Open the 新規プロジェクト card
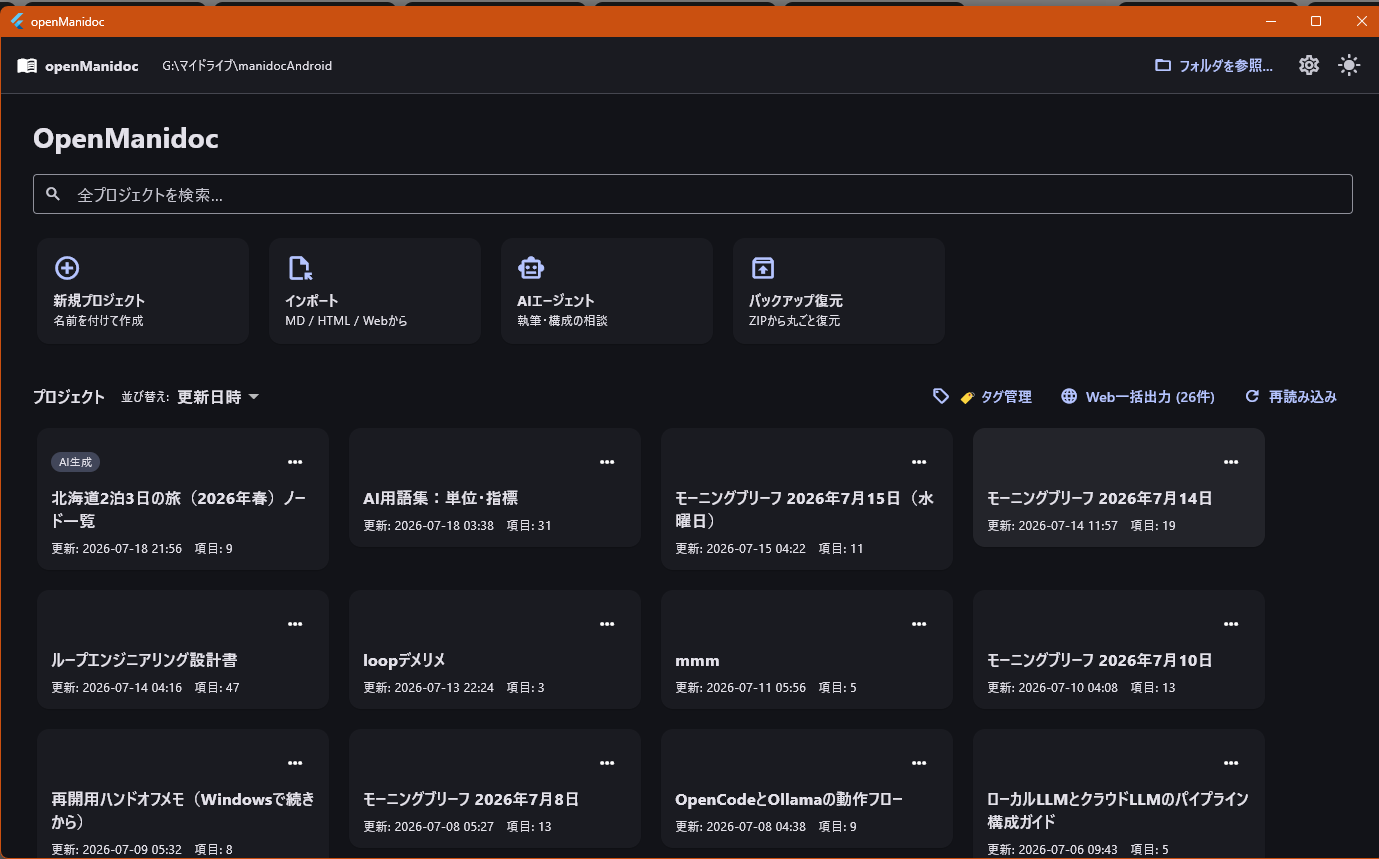The height and width of the screenshot is (859, 1379). pyautogui.click(x=143, y=291)
